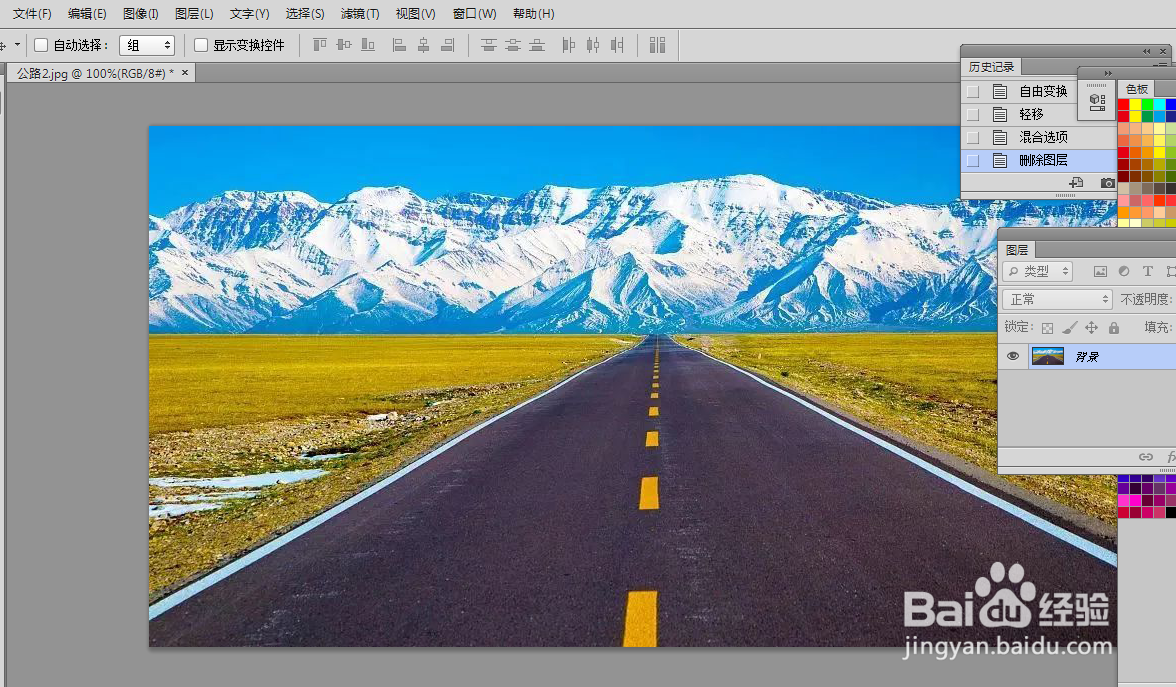Open the 文字(Y) menu
The width and height of the screenshot is (1176, 687).
[249, 14]
